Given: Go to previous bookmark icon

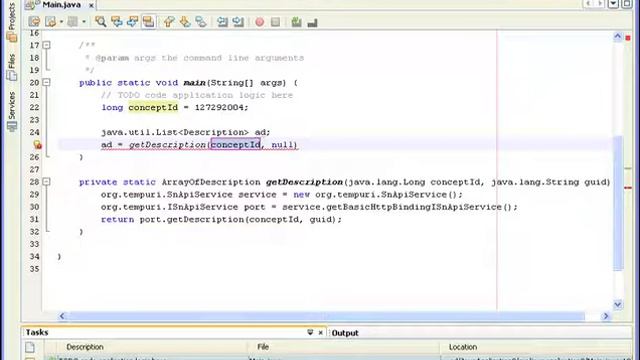Looking at the screenshot, I should tap(169, 22).
